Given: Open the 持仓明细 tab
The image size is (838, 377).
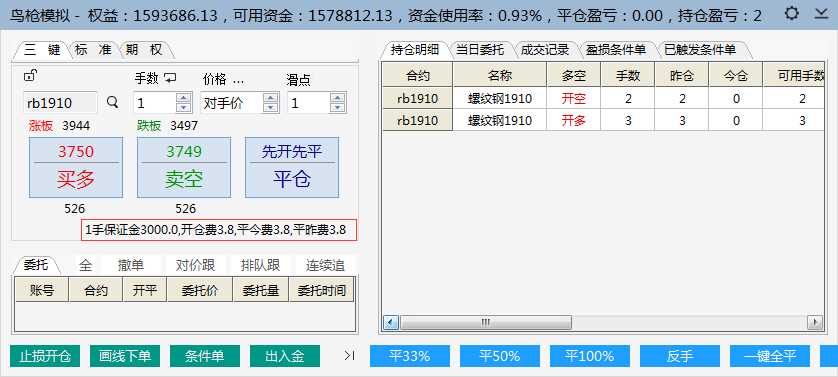Looking at the screenshot, I should (415, 50).
